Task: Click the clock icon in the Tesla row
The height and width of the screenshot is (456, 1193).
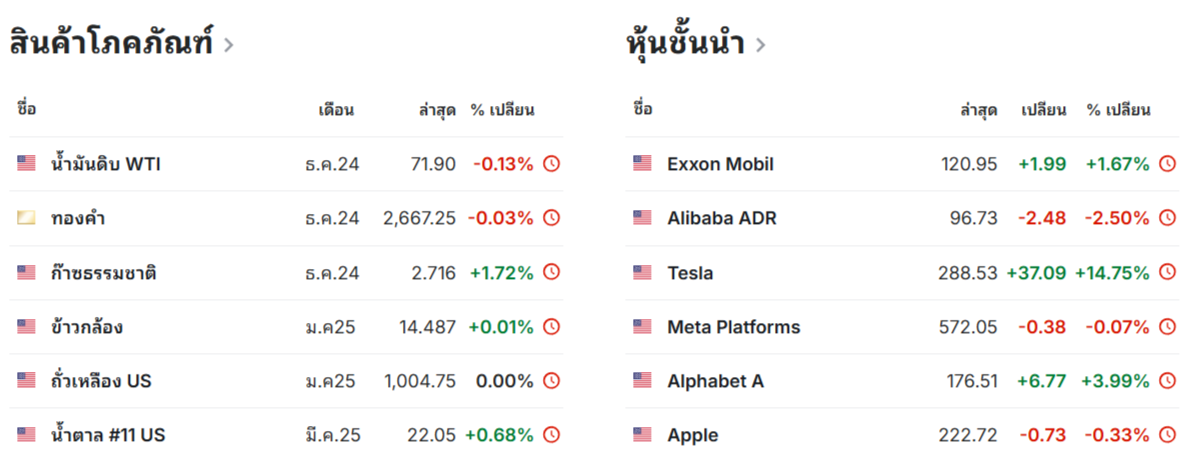Action: 1167,272
